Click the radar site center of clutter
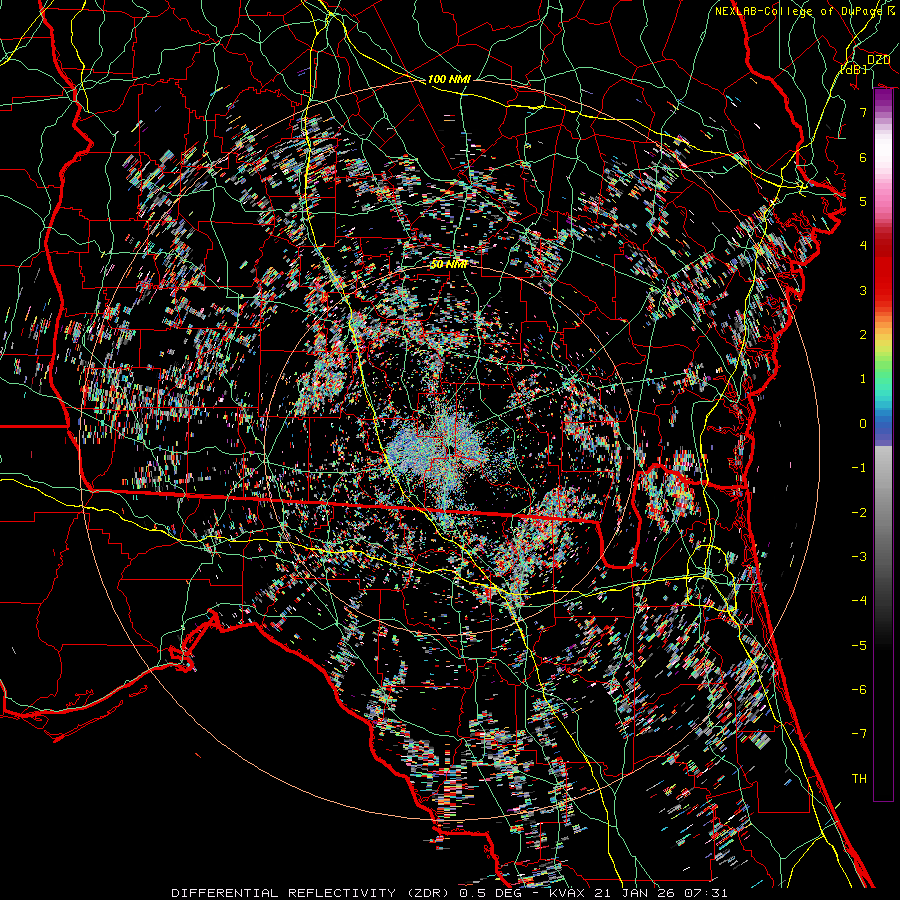Image resolution: width=900 pixels, height=900 pixels. 450,451
